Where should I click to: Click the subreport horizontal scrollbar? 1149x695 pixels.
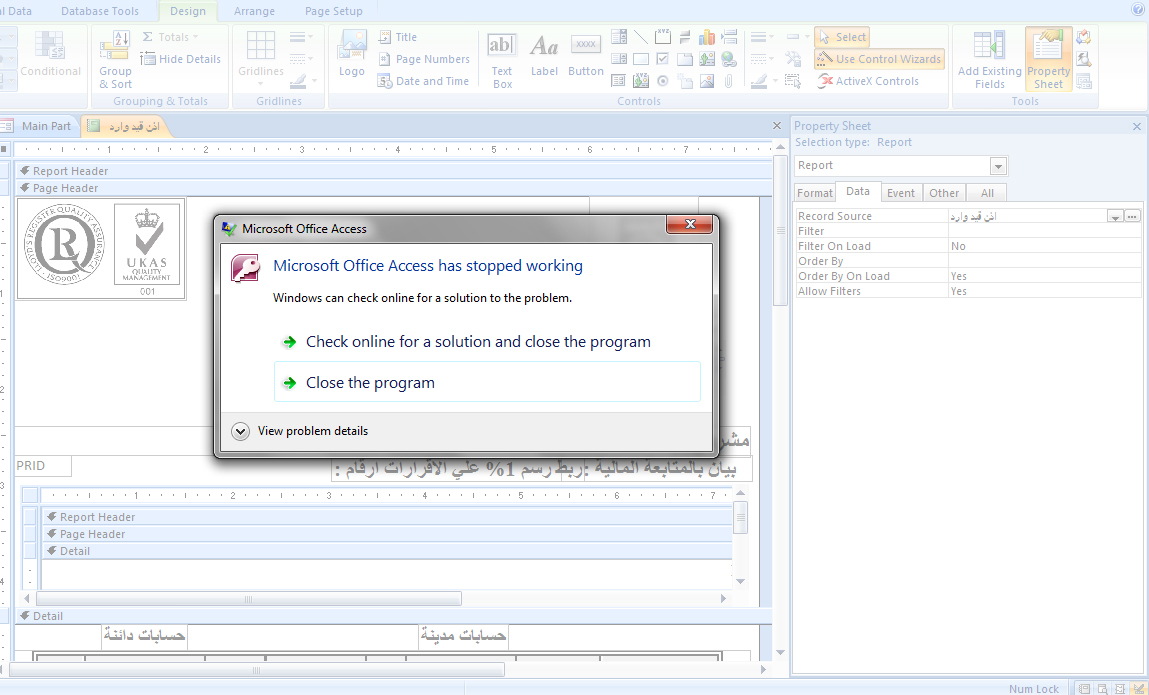point(248,599)
